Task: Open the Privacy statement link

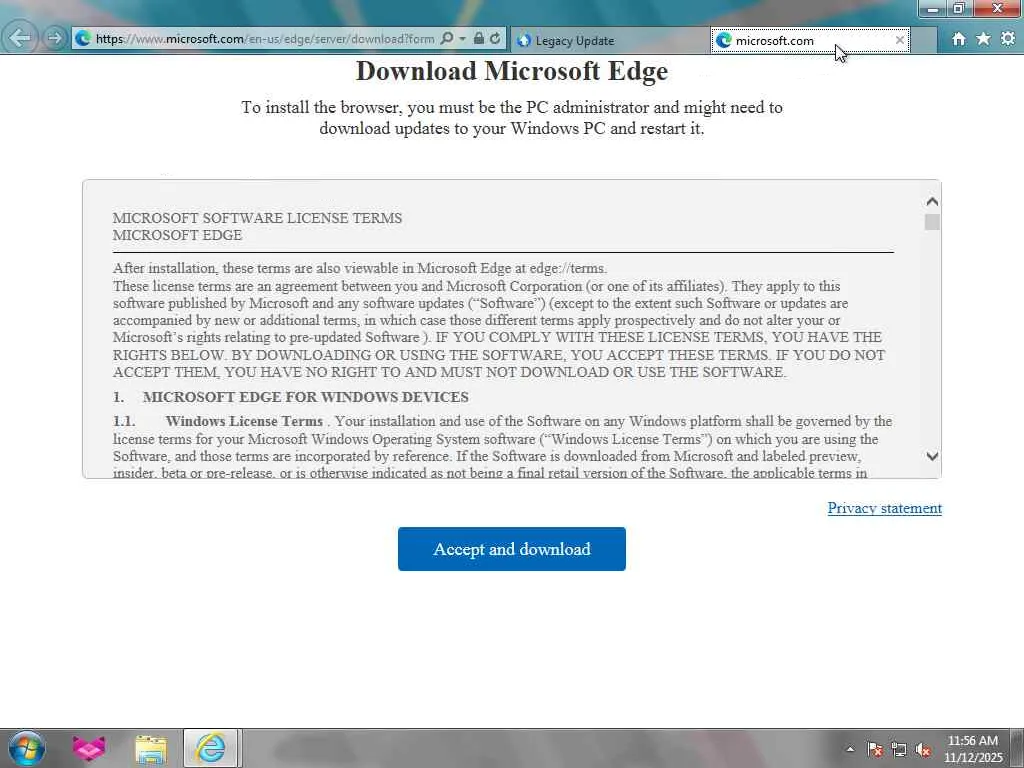Action: click(884, 508)
